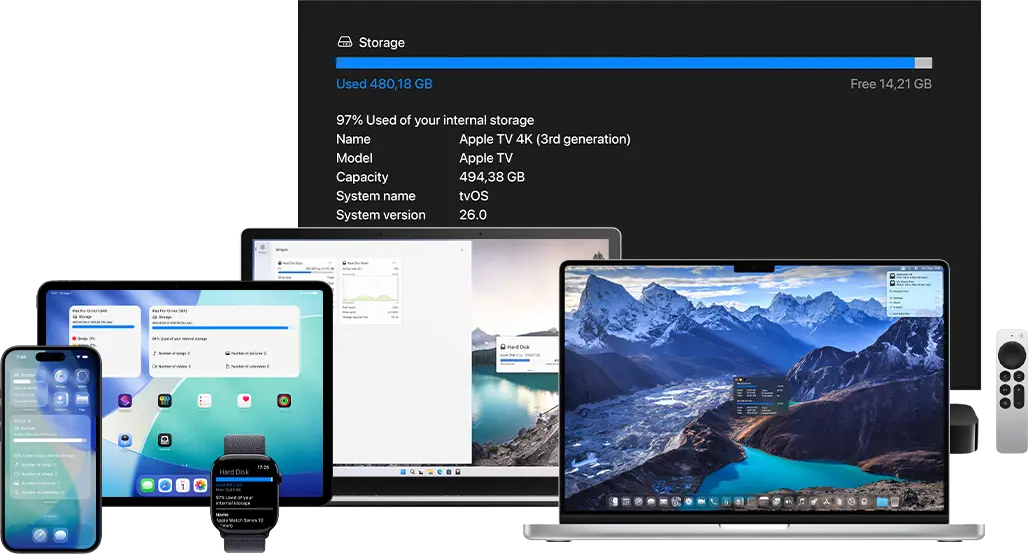Select the "Used 480,18 GB" text
This screenshot has width=1028, height=554.
384,84
